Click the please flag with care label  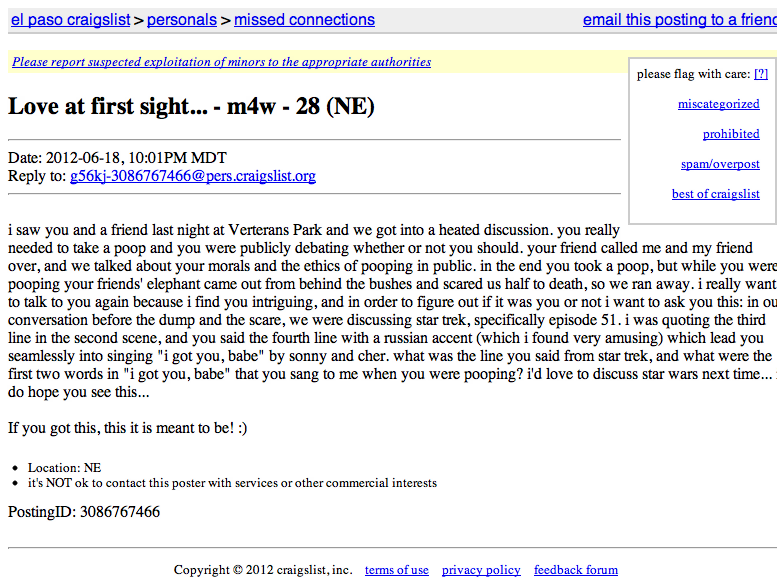click(x=694, y=74)
